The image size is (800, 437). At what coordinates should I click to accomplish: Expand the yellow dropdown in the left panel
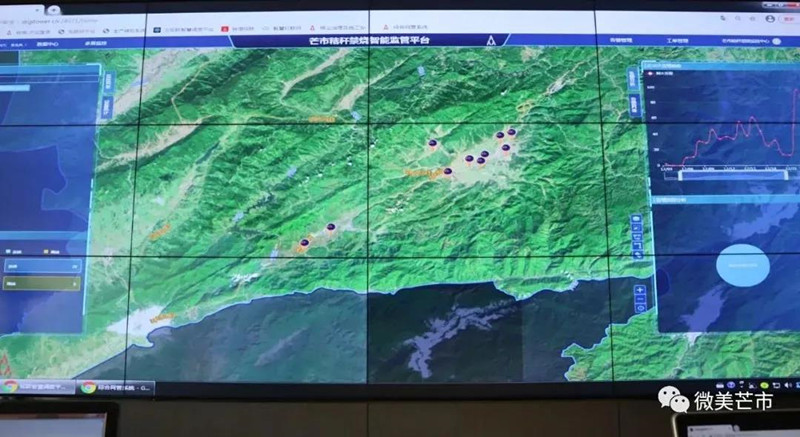click(x=42, y=284)
